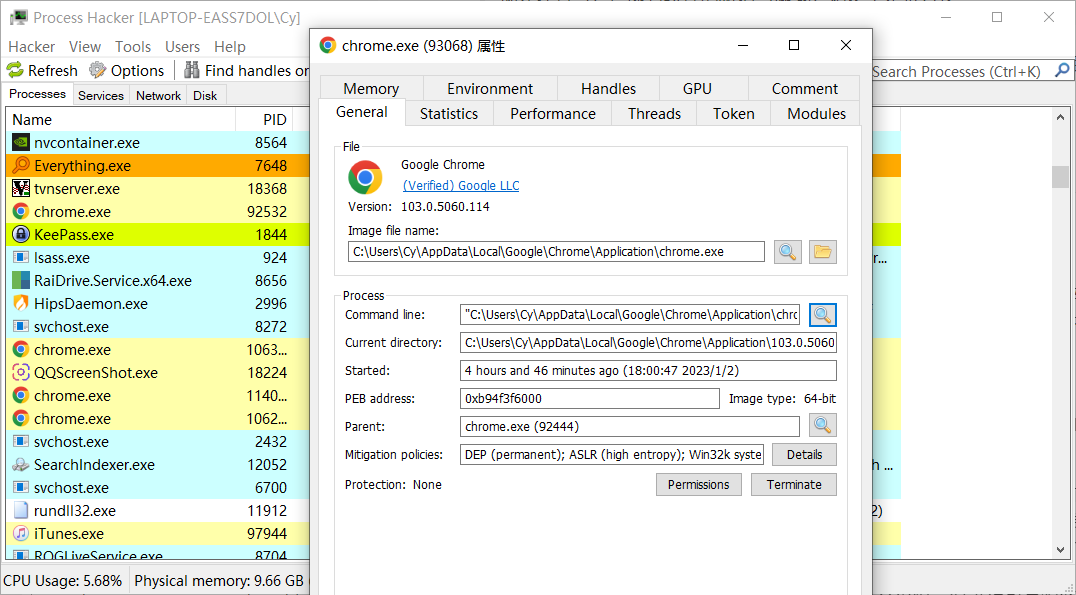Open the Tools menu

[133, 47]
